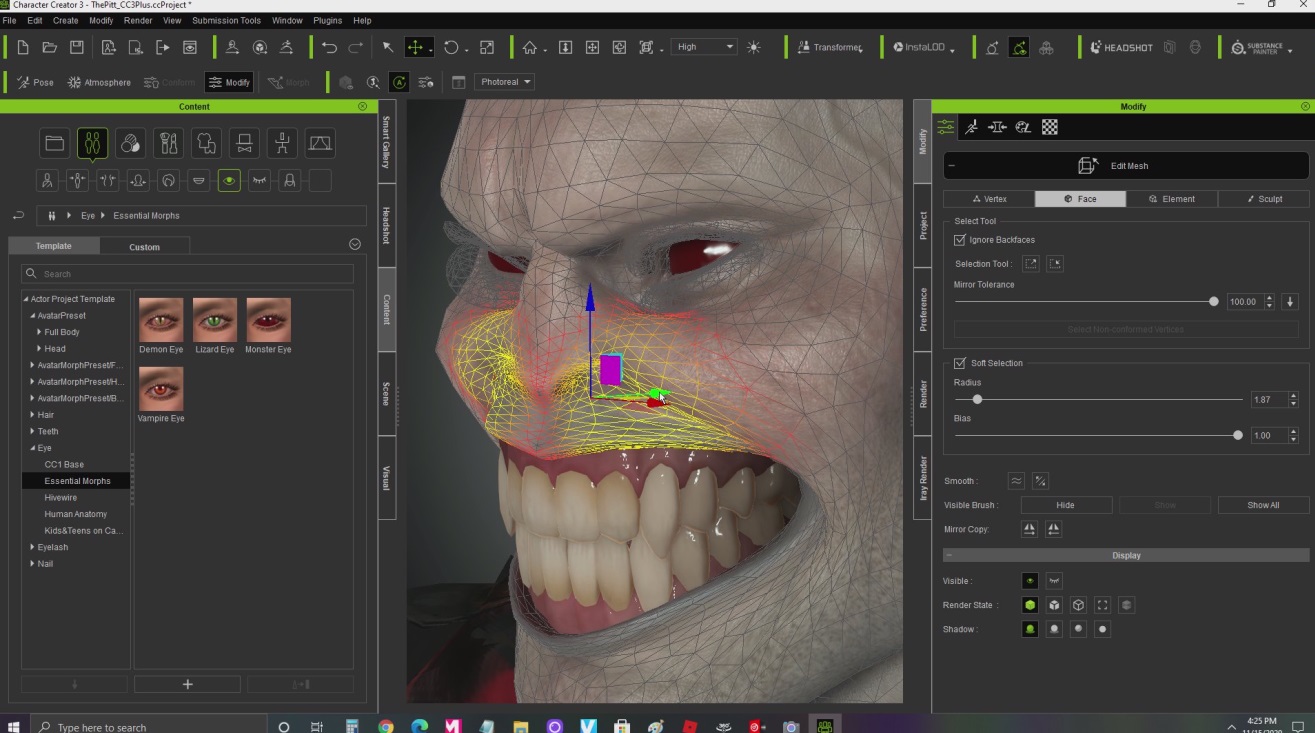This screenshot has height=733, width=1315.
Task: Select the solid shaded Render State icon
Action: [1030, 605]
